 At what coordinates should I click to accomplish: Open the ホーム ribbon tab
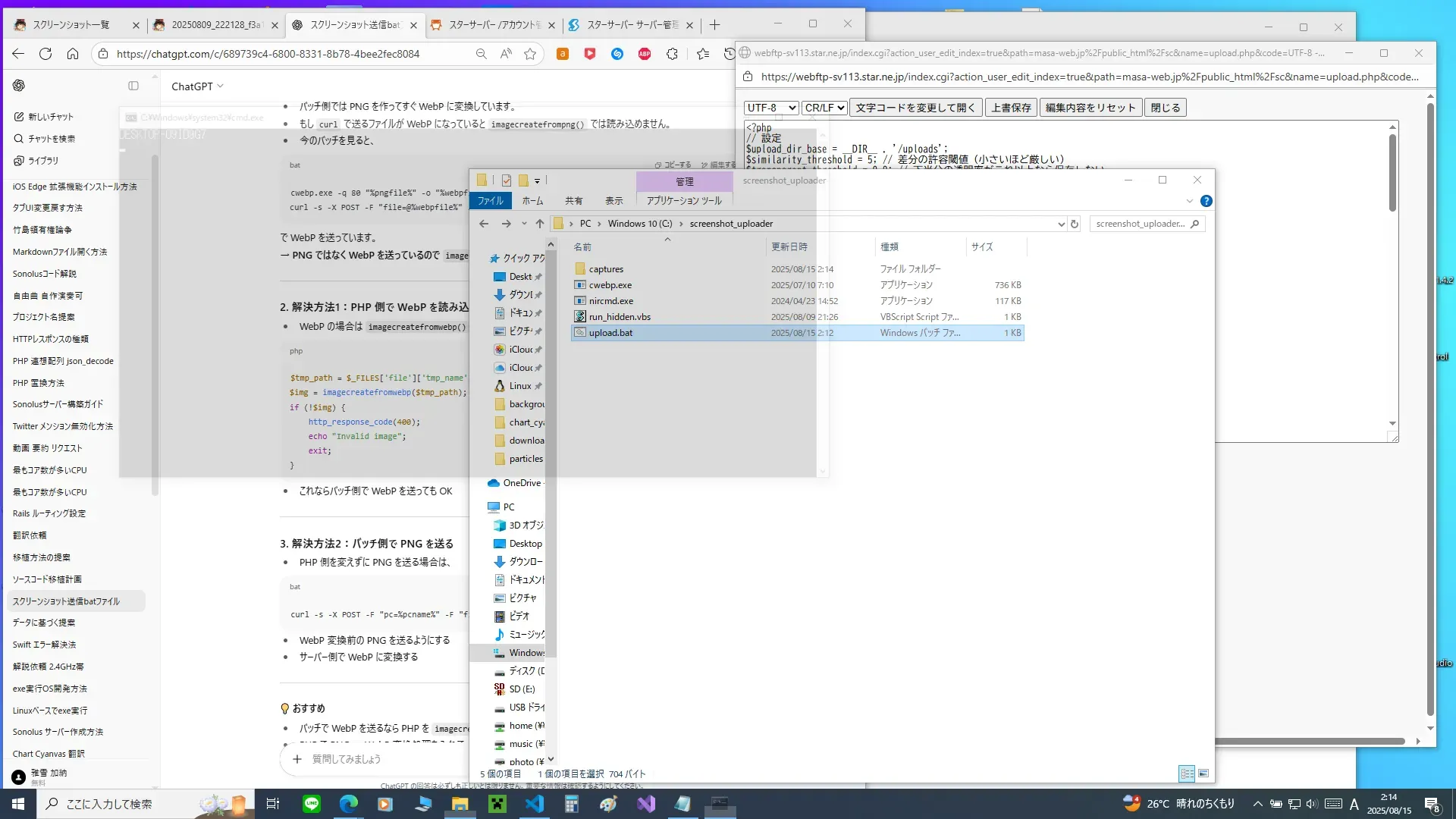click(532, 201)
